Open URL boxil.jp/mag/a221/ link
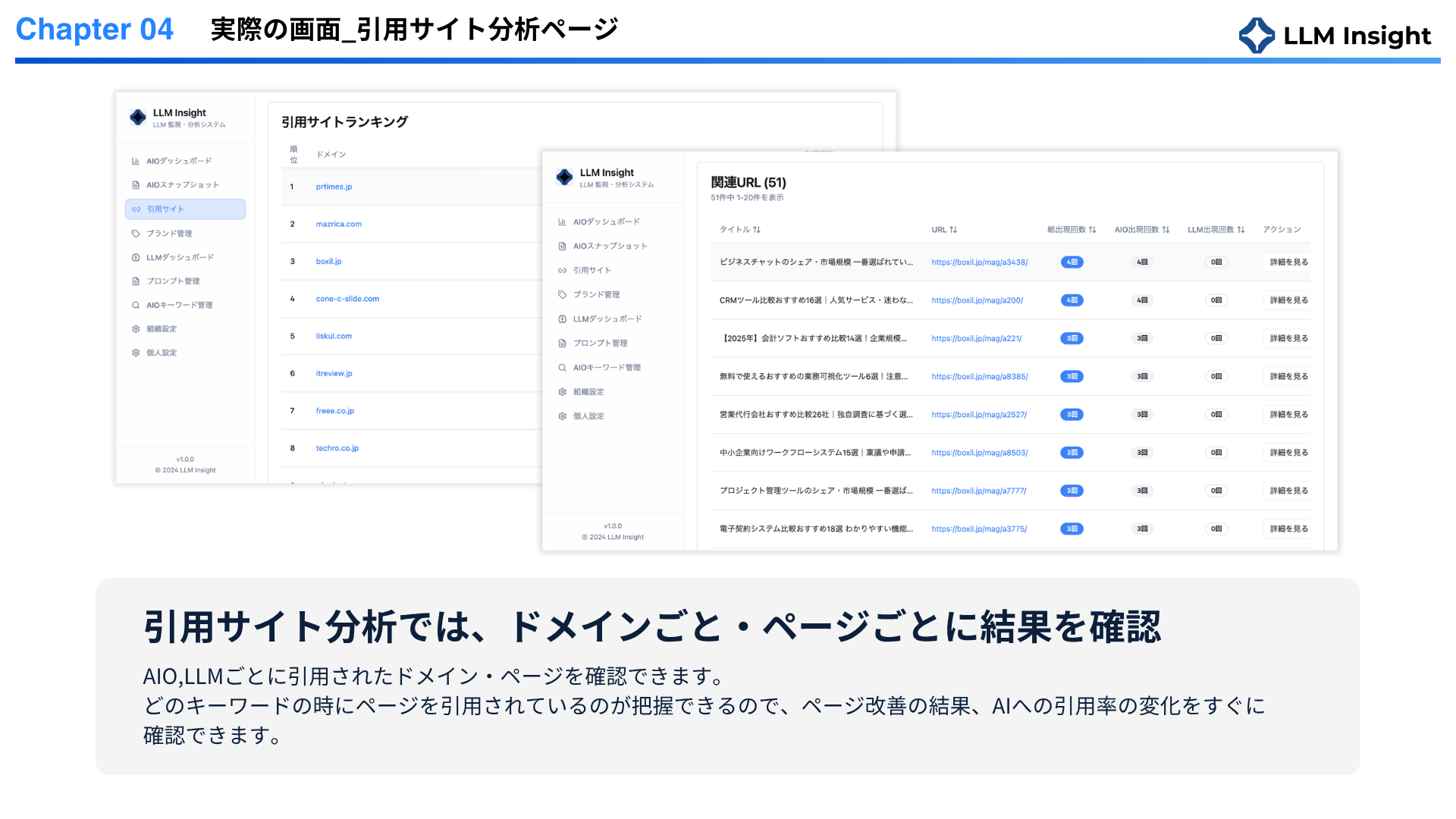This screenshot has height=819, width=1456. [x=977, y=338]
